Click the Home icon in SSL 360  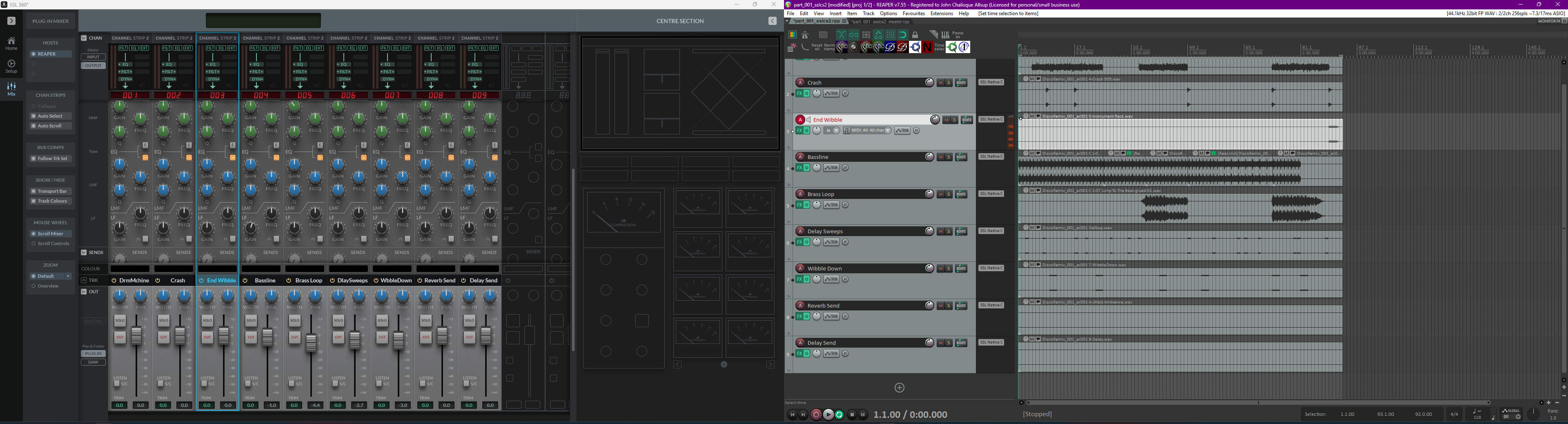tap(11, 43)
